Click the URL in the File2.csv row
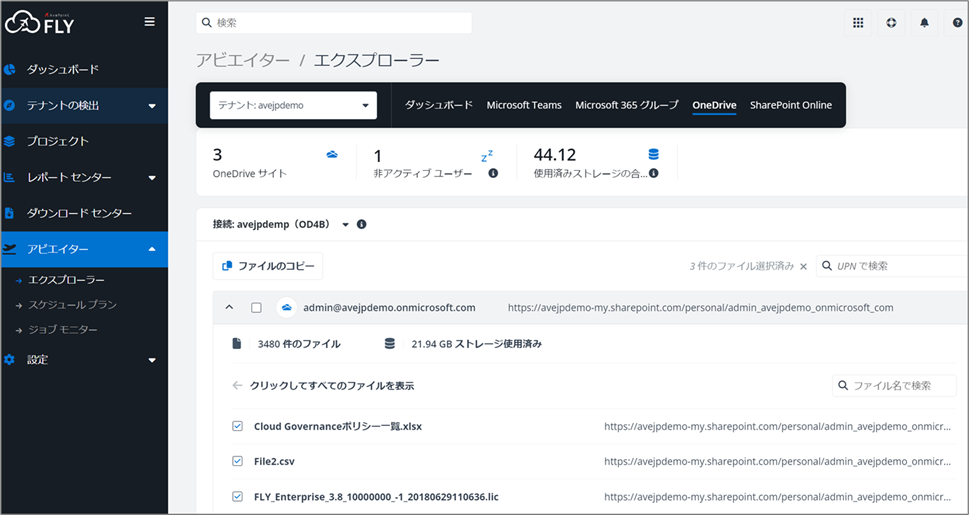The height and width of the screenshot is (515, 969). (778, 461)
